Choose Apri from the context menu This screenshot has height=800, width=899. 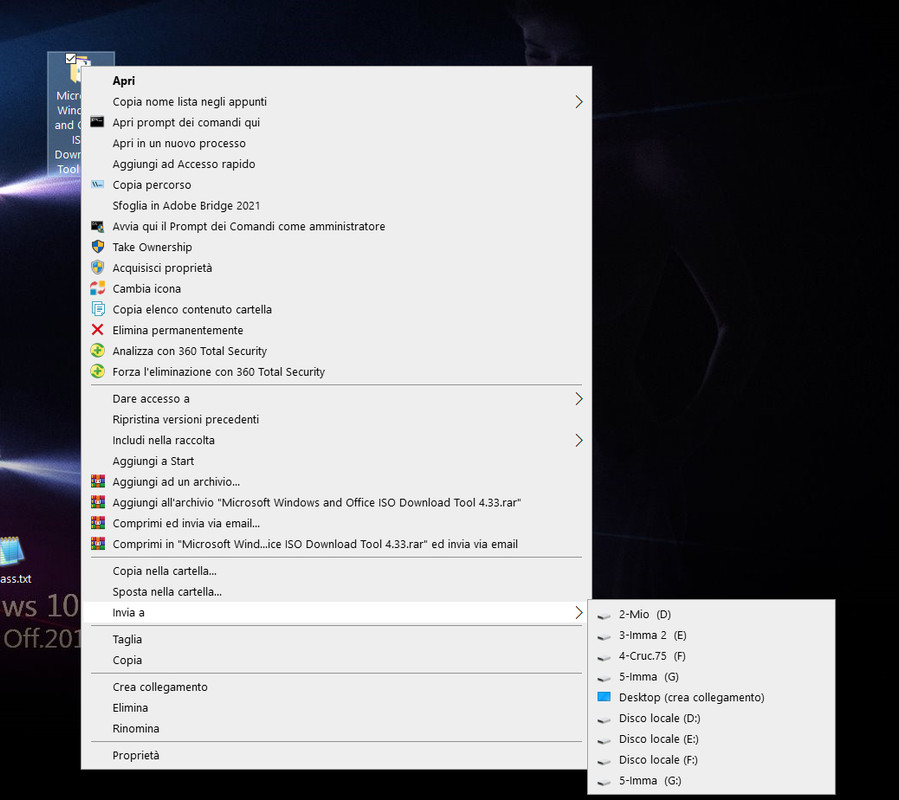pos(337,80)
